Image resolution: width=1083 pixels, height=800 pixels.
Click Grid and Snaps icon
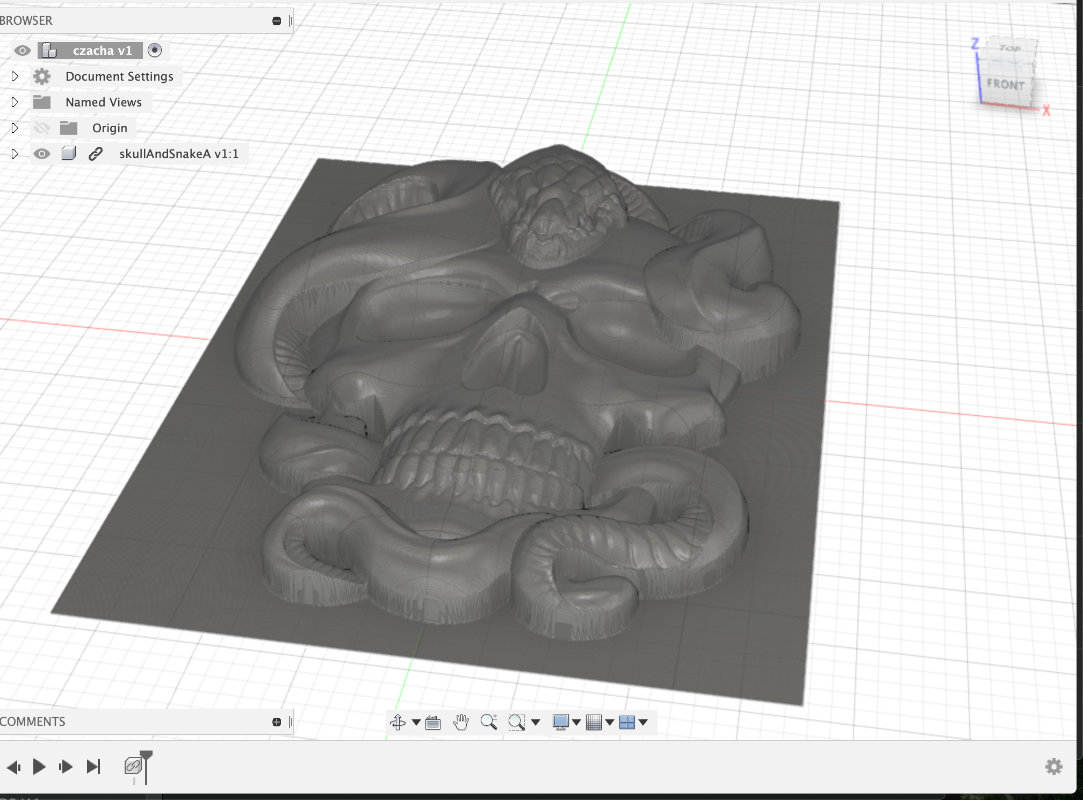click(594, 723)
